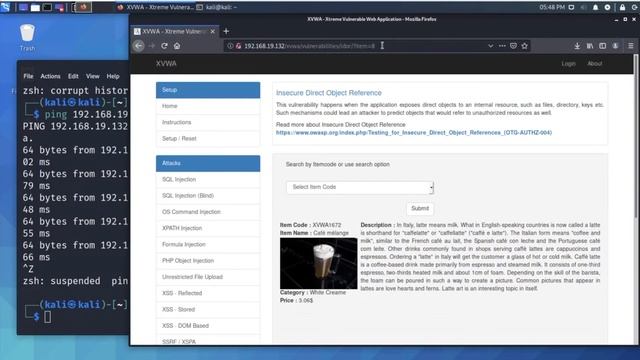Switch to the kali@kali terminal taskbar entry
Screen dimensions: 640x360
217,7
